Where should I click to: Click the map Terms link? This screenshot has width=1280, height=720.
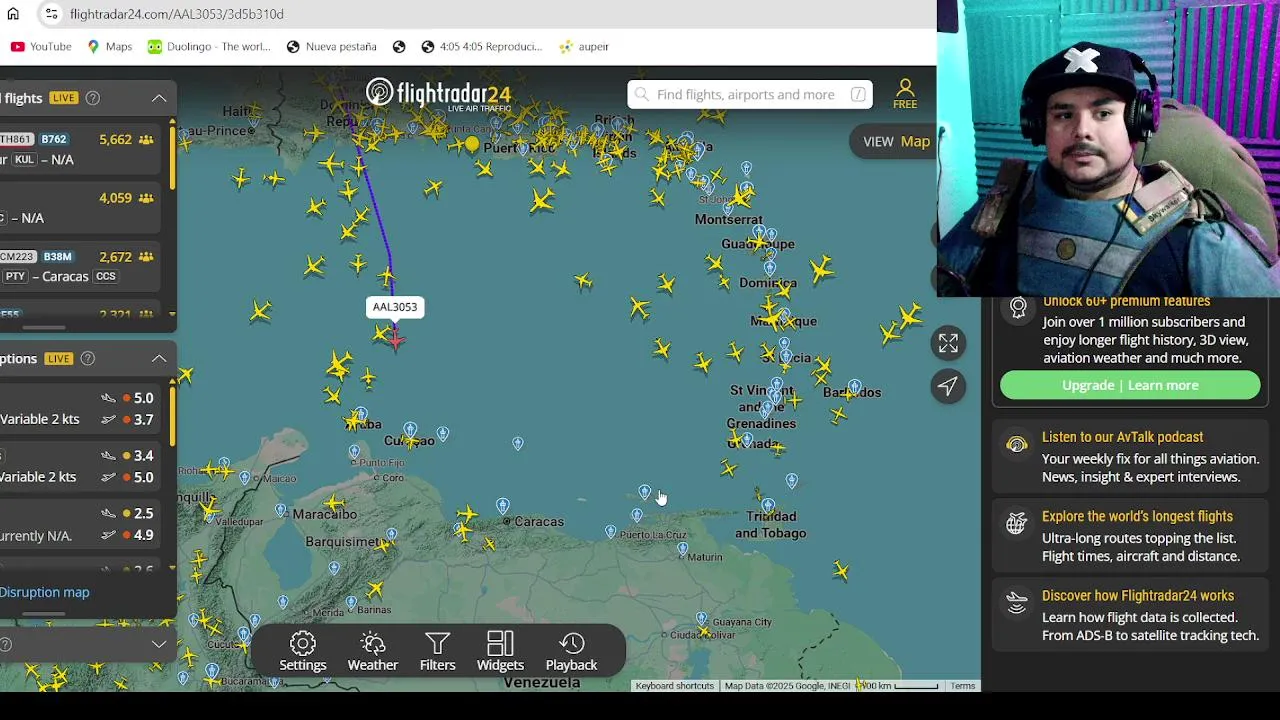tap(963, 686)
